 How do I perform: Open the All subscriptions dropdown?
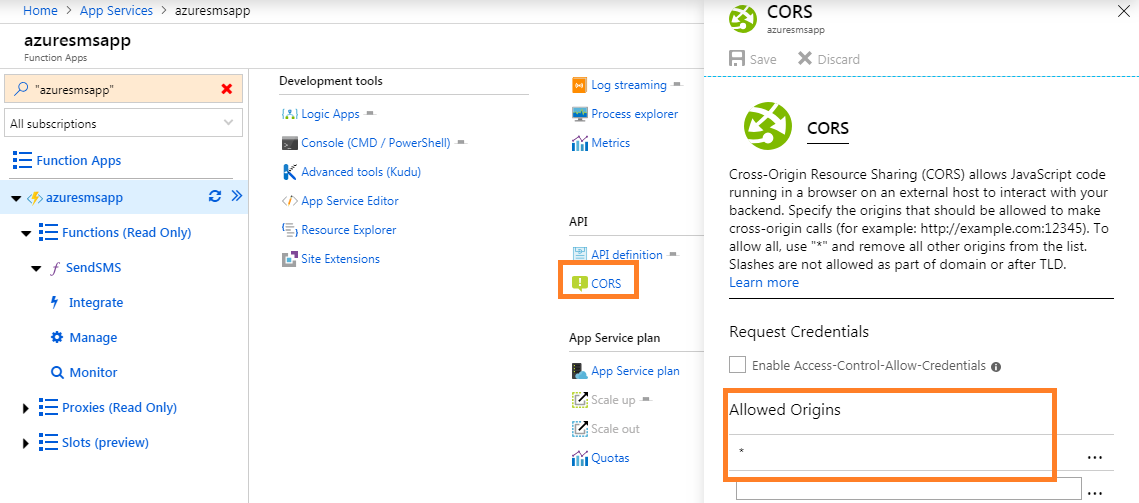123,124
